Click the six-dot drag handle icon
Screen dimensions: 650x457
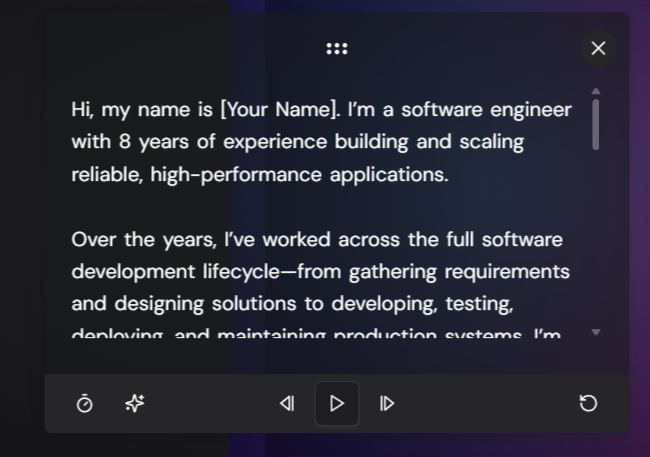click(337, 49)
